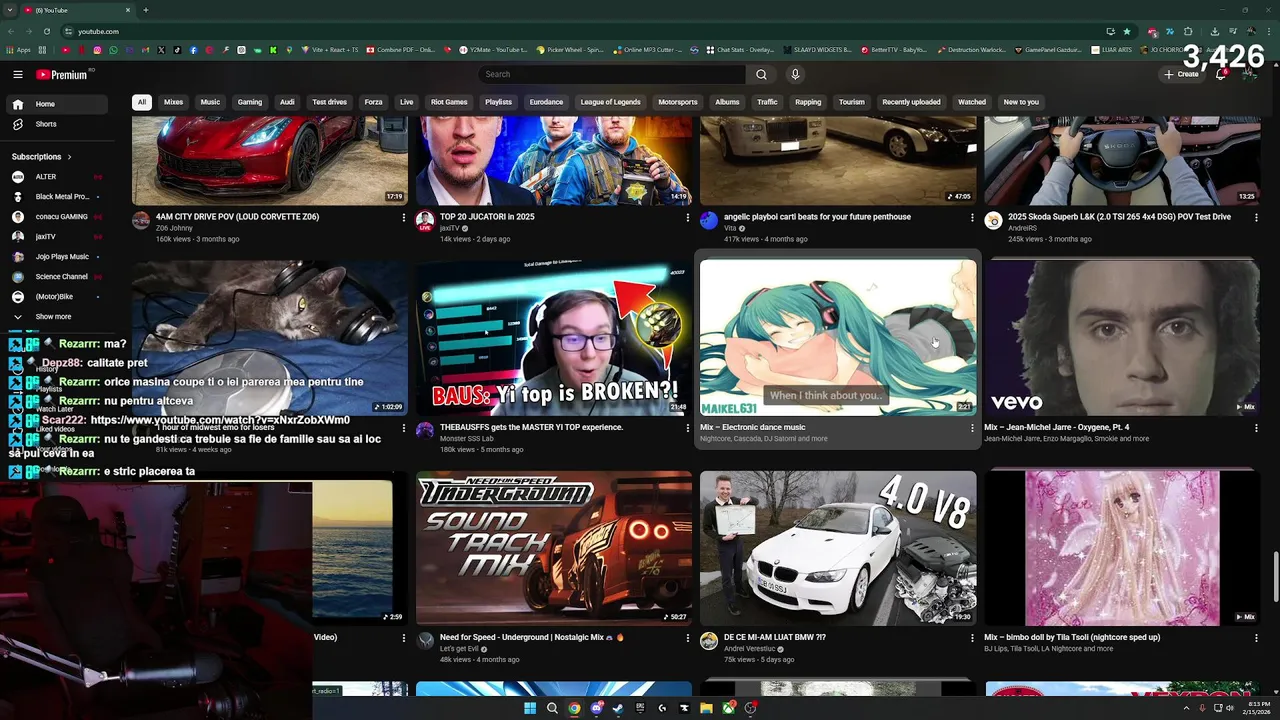
Task: Select the Test drives chip
Action: click(x=330, y=102)
